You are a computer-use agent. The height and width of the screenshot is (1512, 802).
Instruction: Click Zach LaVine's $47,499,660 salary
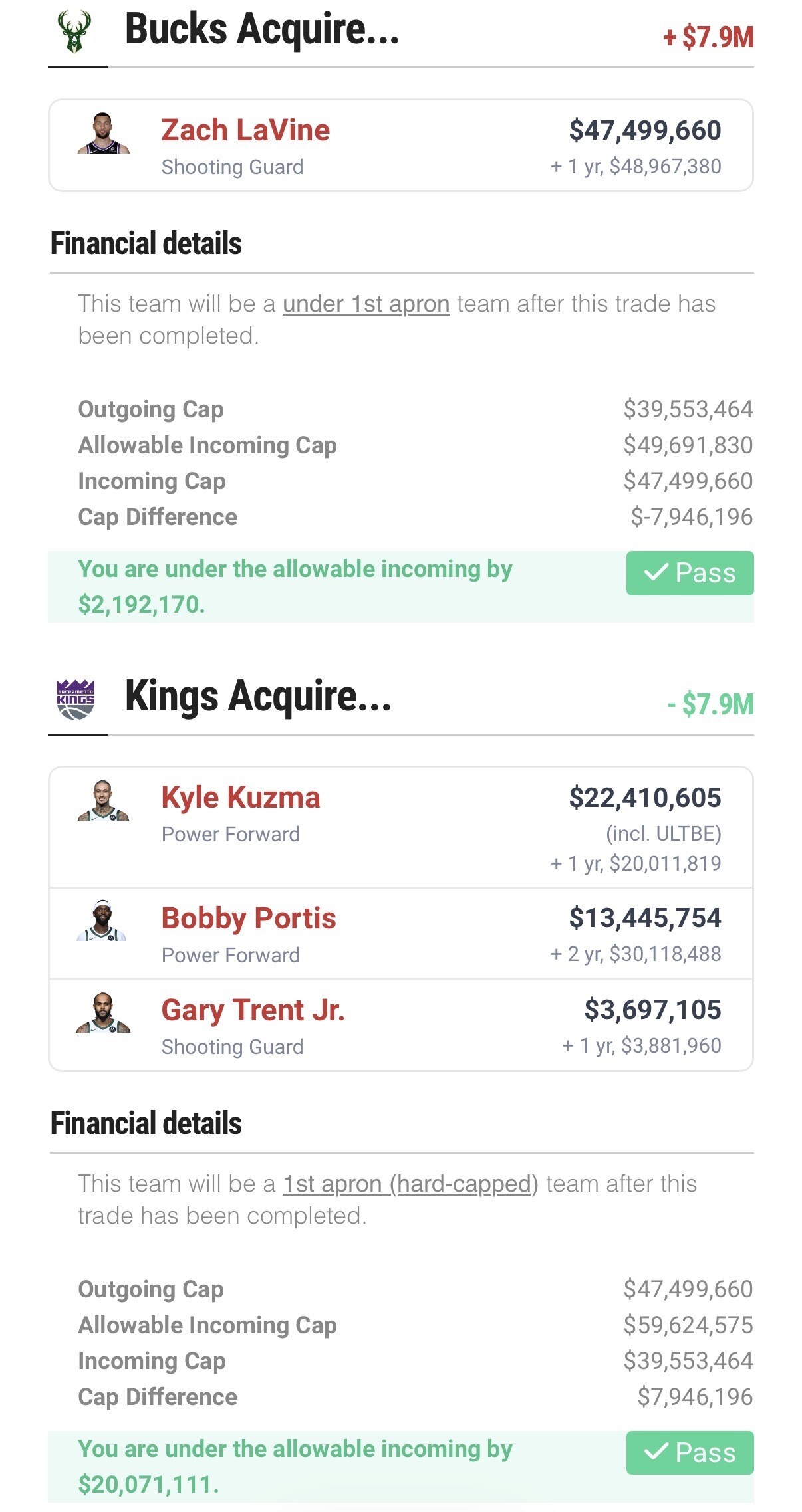click(644, 130)
